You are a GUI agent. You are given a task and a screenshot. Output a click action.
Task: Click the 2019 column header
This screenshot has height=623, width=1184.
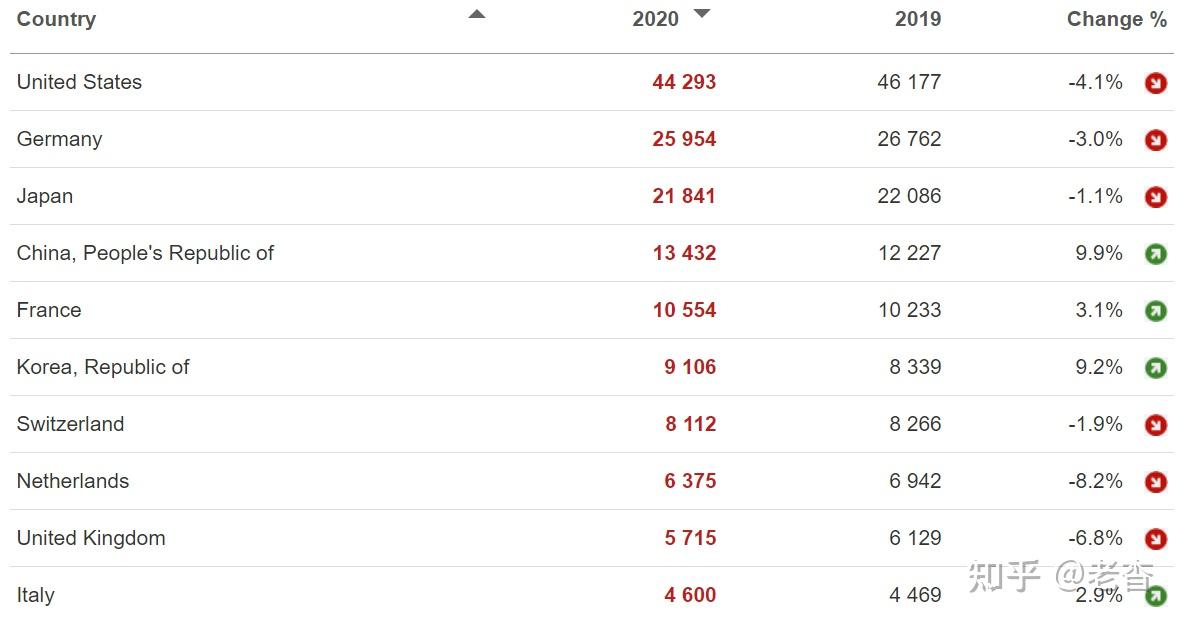pos(917,19)
